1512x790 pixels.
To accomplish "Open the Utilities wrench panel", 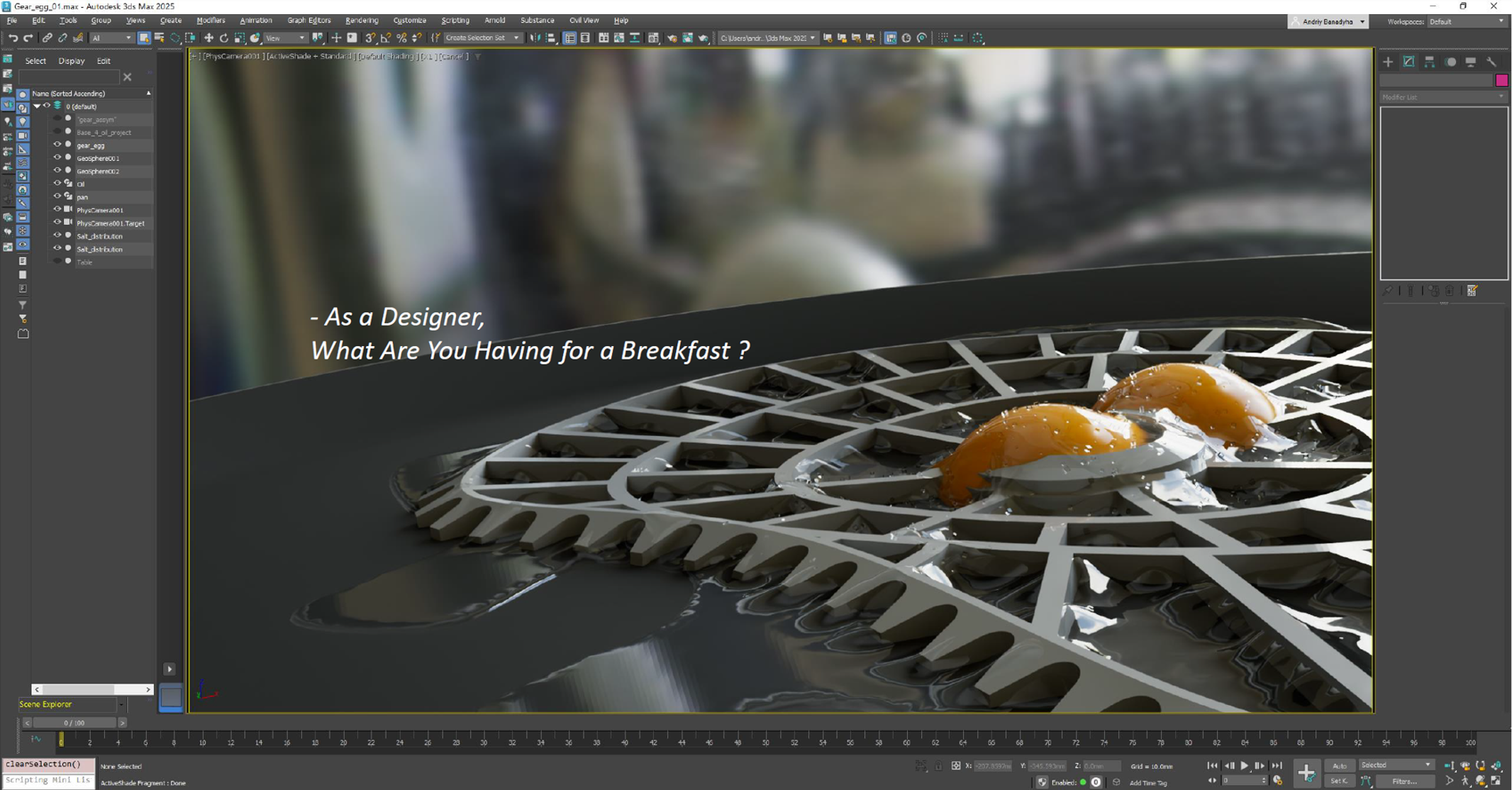I will (1491, 62).
